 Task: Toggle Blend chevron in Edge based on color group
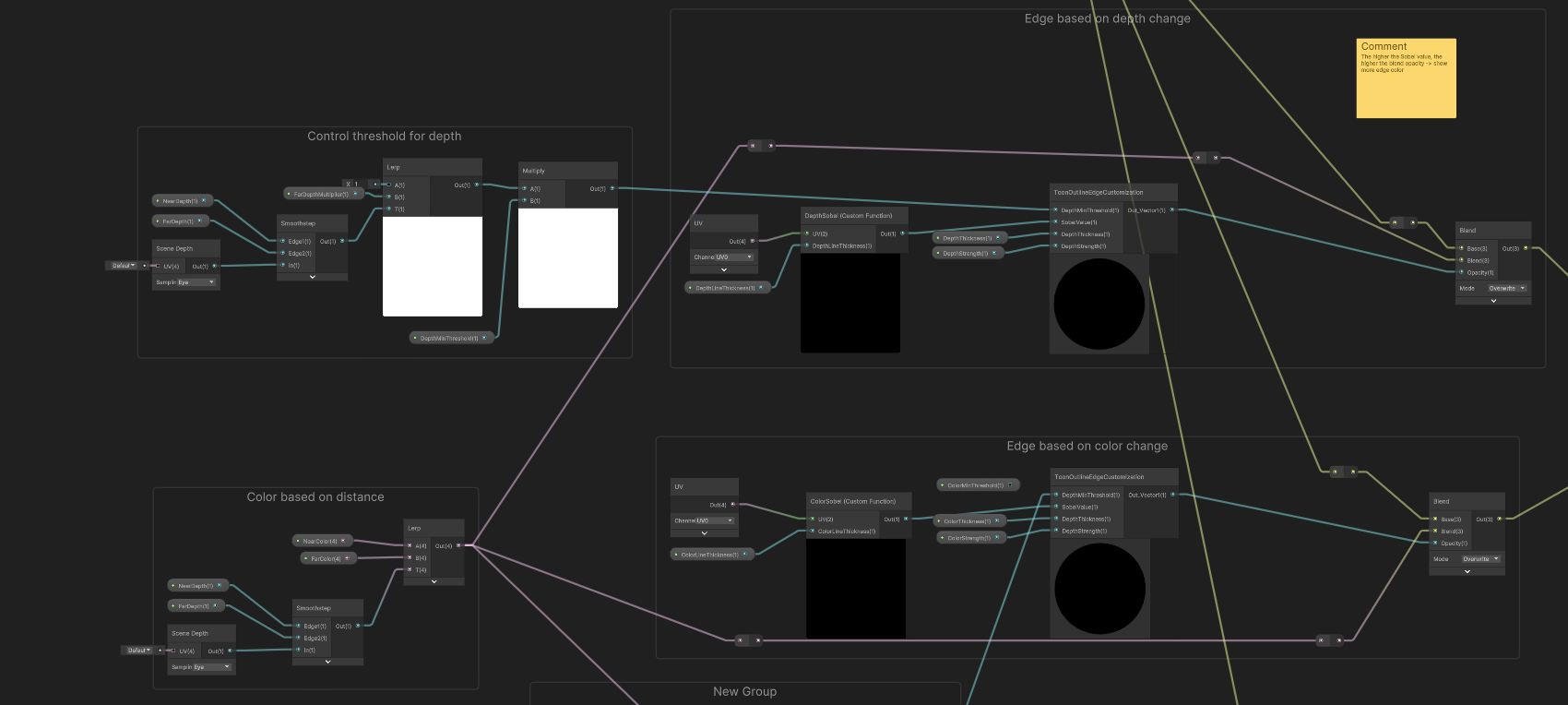click(1467, 571)
